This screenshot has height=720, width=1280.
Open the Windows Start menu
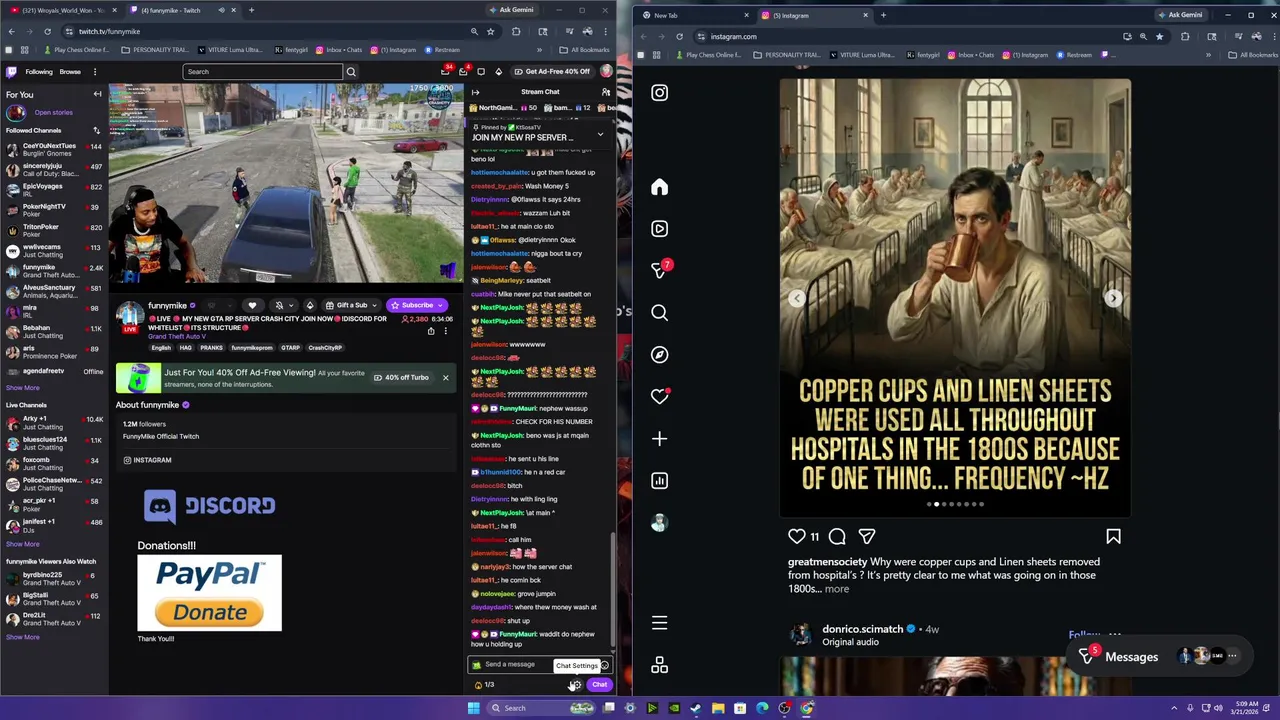[473, 708]
